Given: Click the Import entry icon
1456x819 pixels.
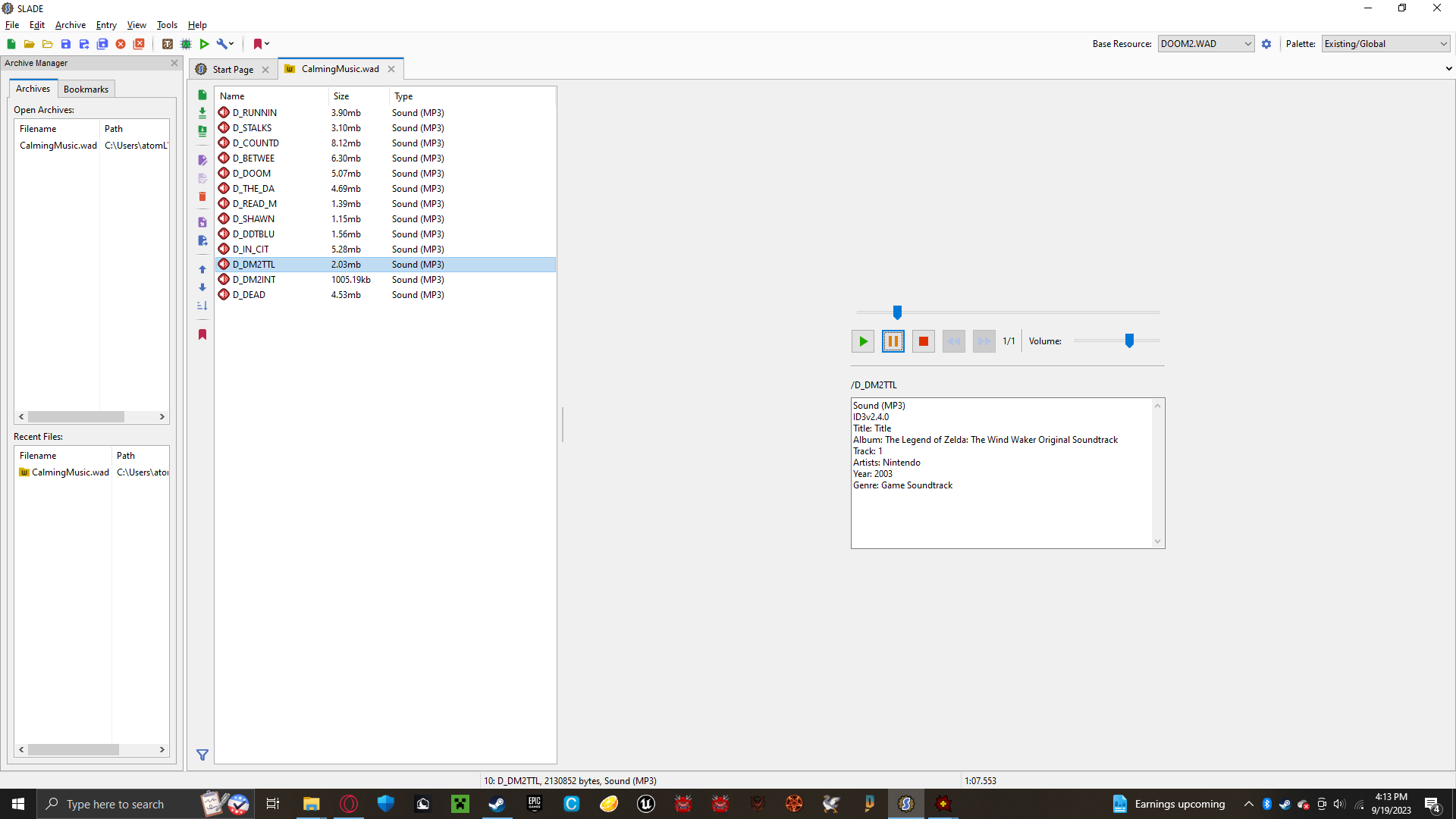Looking at the screenshot, I should [202, 222].
